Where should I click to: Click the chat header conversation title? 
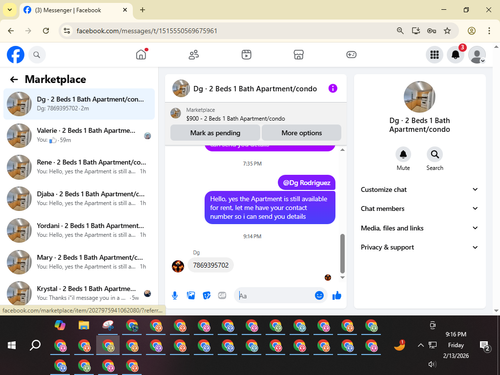coord(255,89)
